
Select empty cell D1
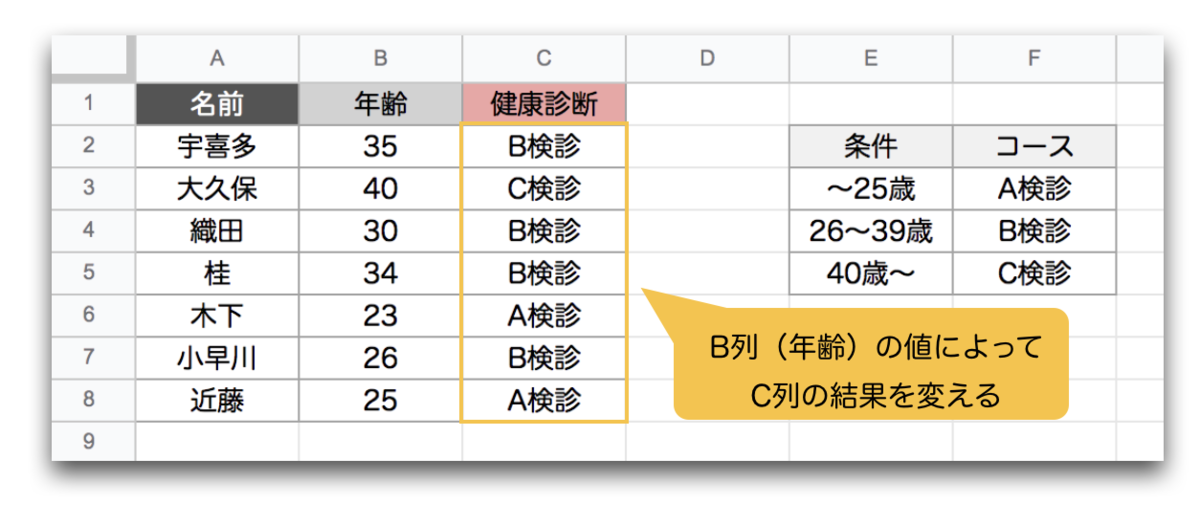pyautogui.click(x=708, y=103)
